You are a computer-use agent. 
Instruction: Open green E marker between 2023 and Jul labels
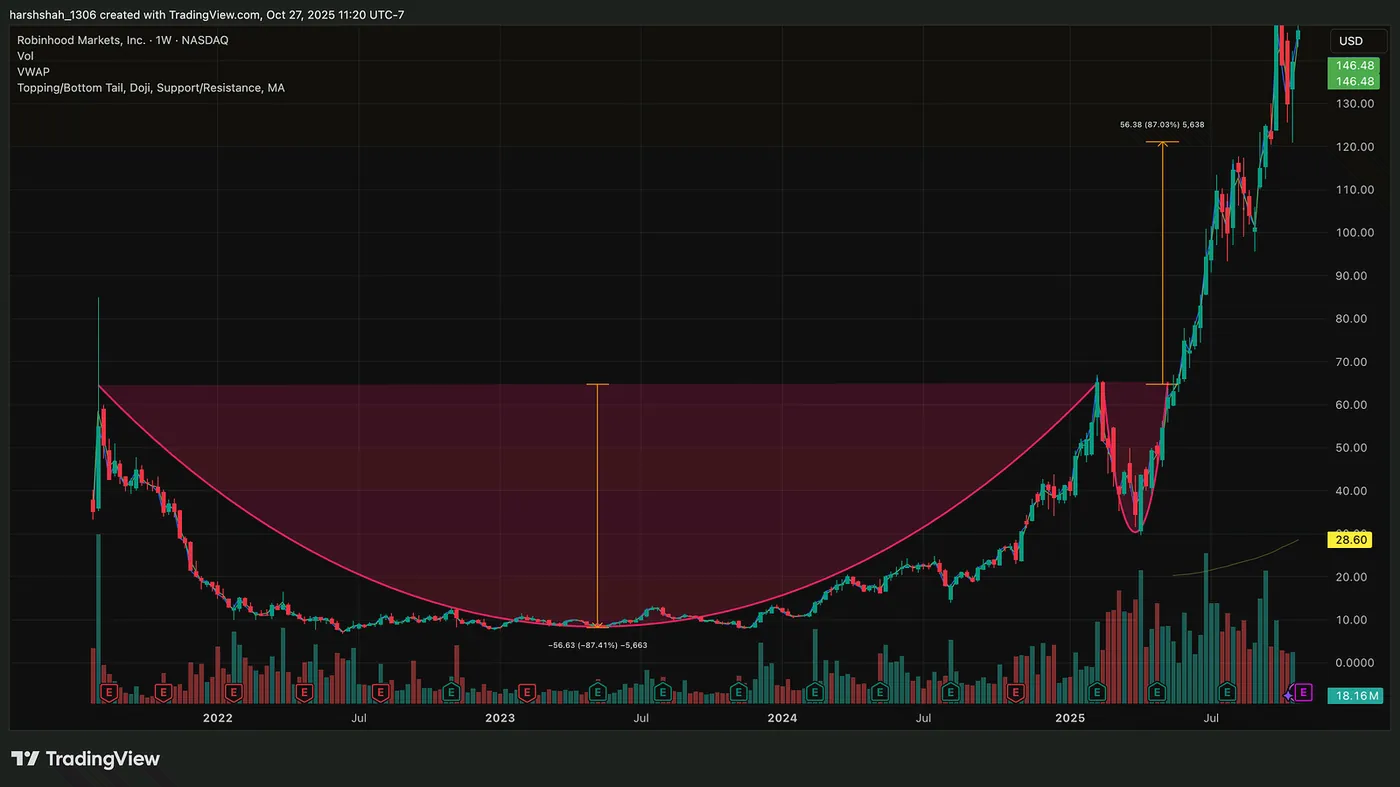click(598, 691)
